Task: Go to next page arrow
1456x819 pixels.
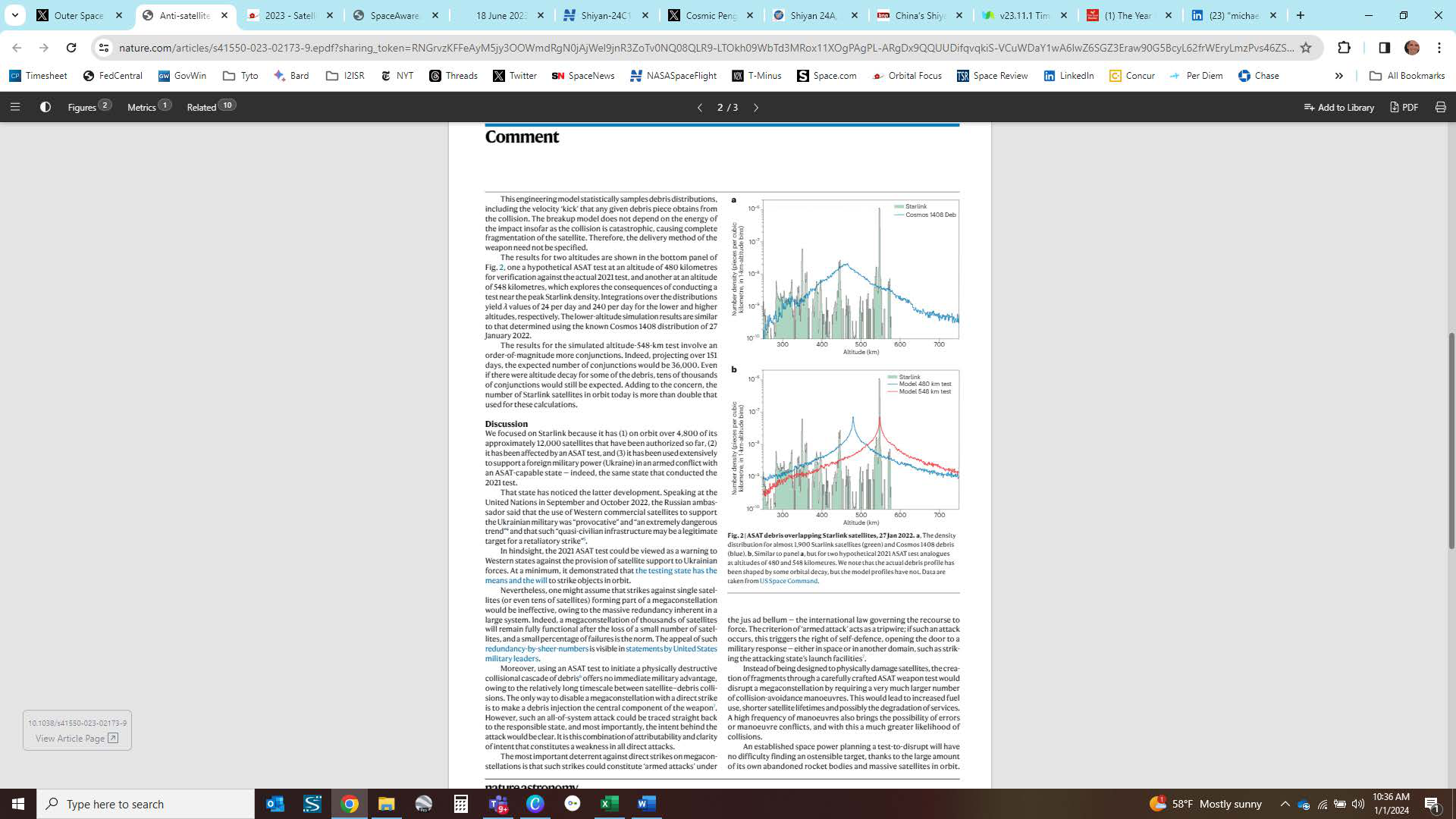Action: 756,108
